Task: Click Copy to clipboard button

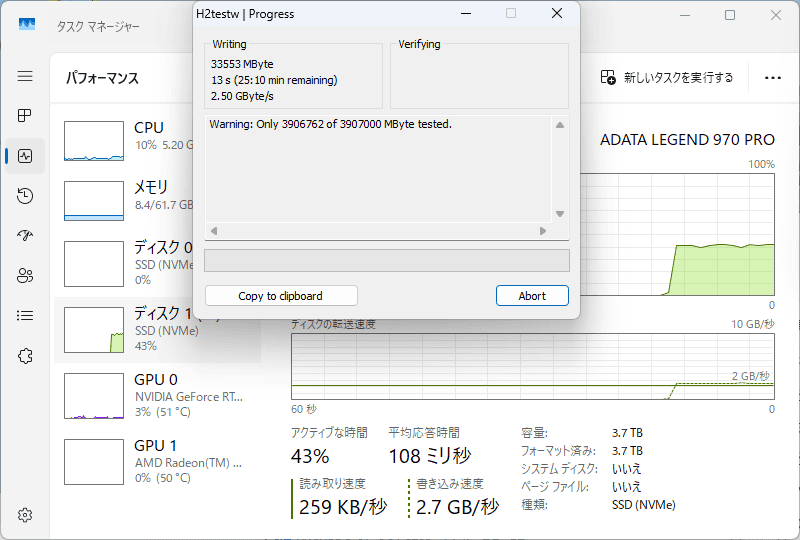Action: coord(280,296)
